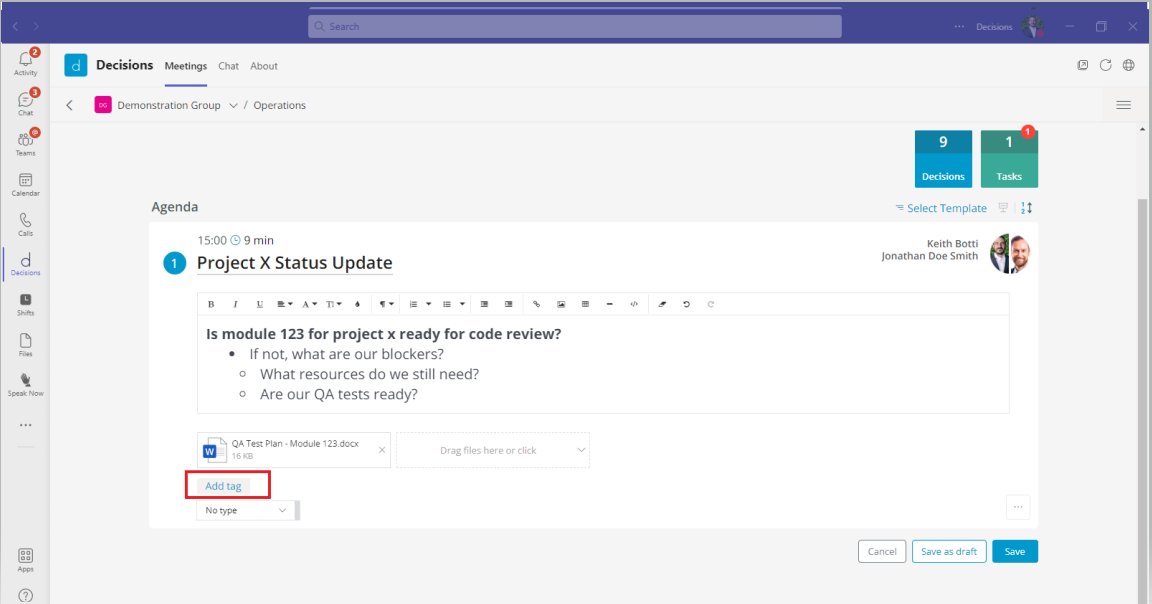
Task: Switch to the Chat tab of Decisions
Action: click(x=228, y=66)
